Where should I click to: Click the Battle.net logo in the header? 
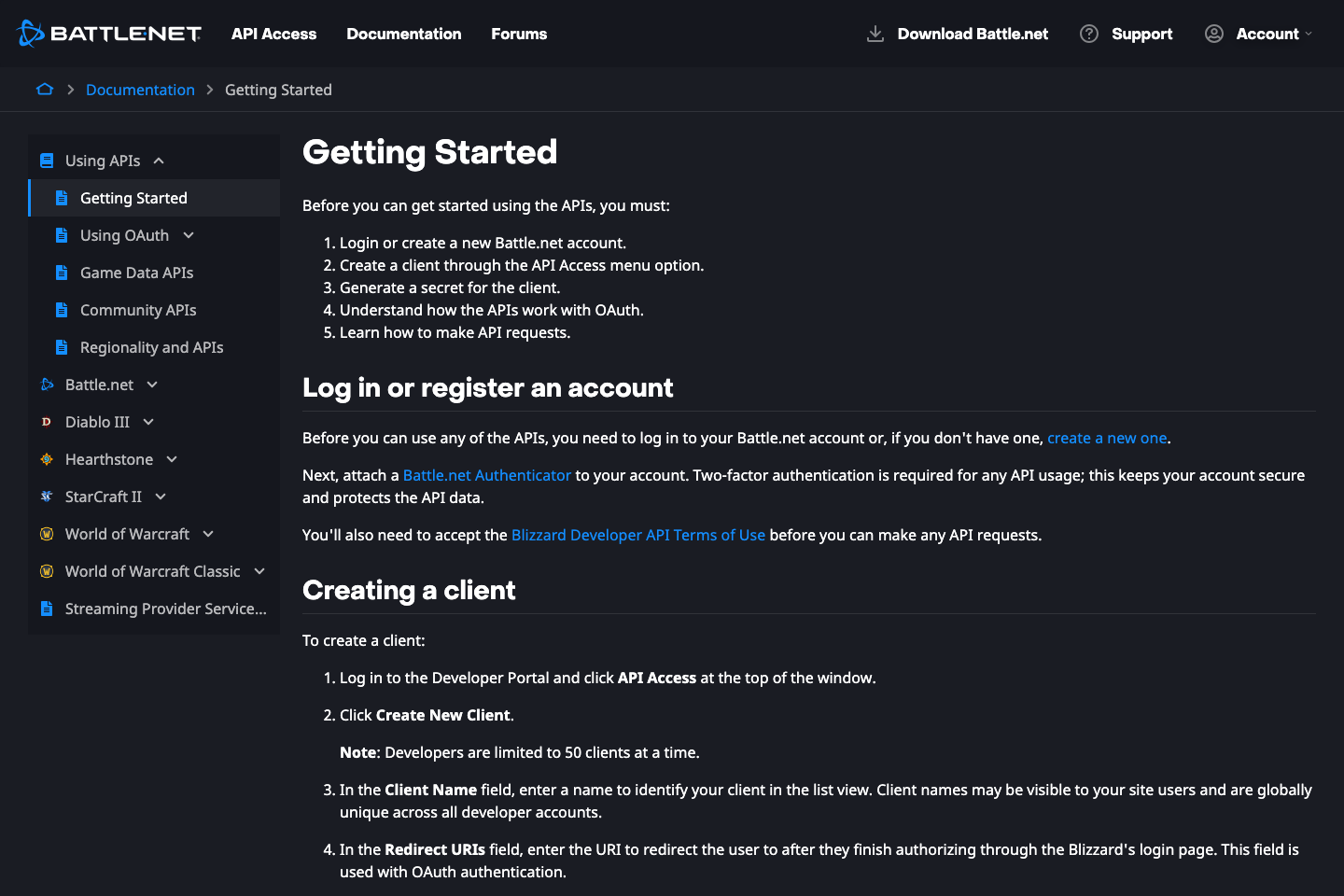pyautogui.click(x=109, y=33)
